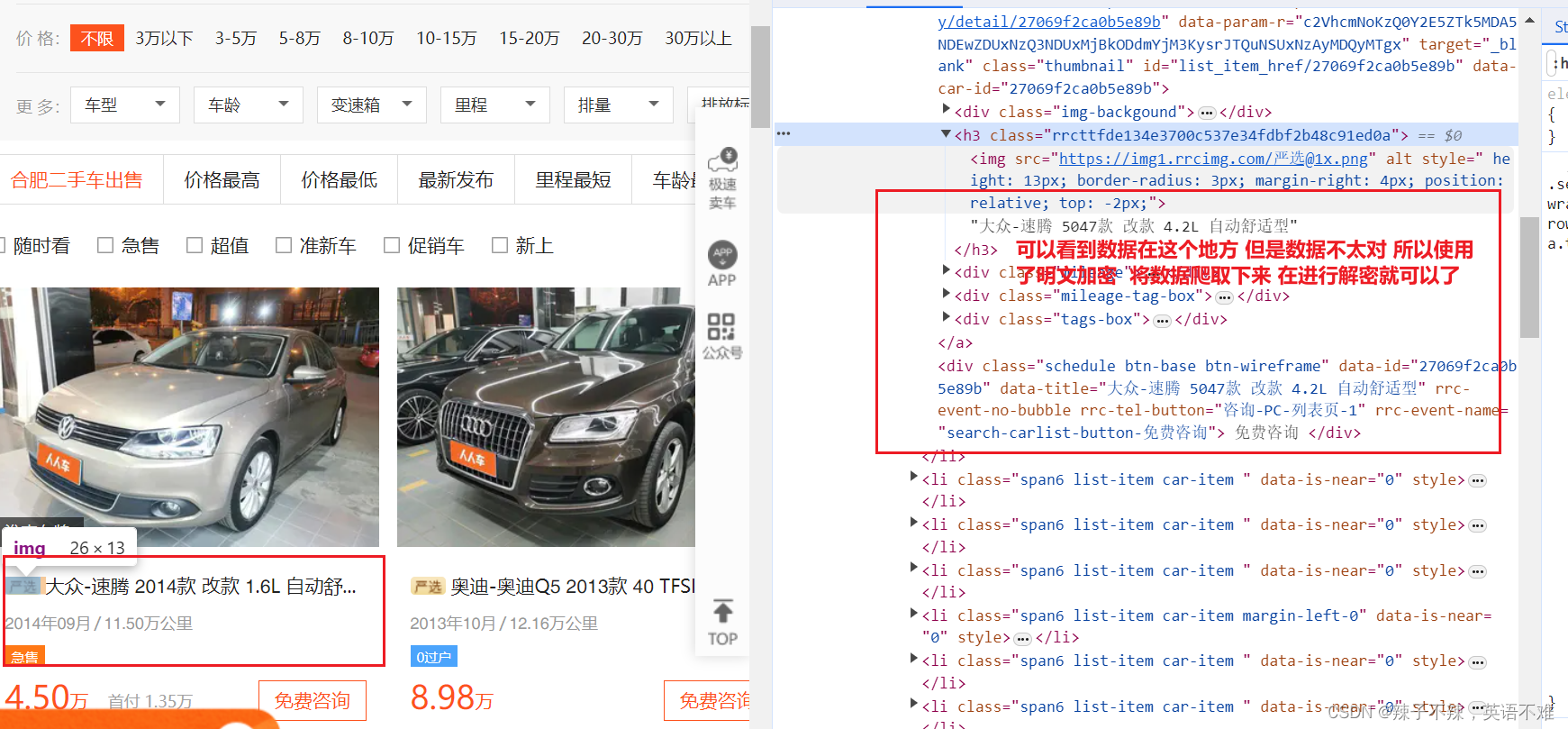Choose the 3-5万 price range

pyautogui.click(x=236, y=38)
